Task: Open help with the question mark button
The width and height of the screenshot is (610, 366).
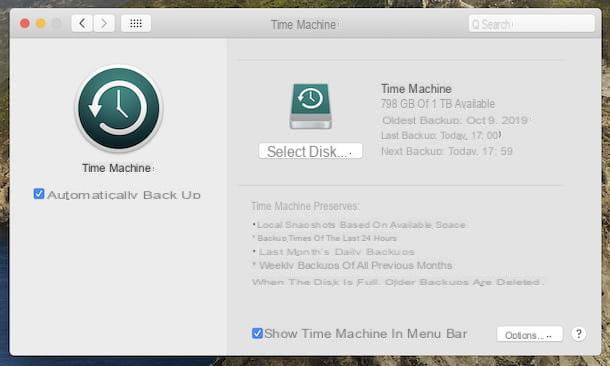Action: click(x=578, y=334)
